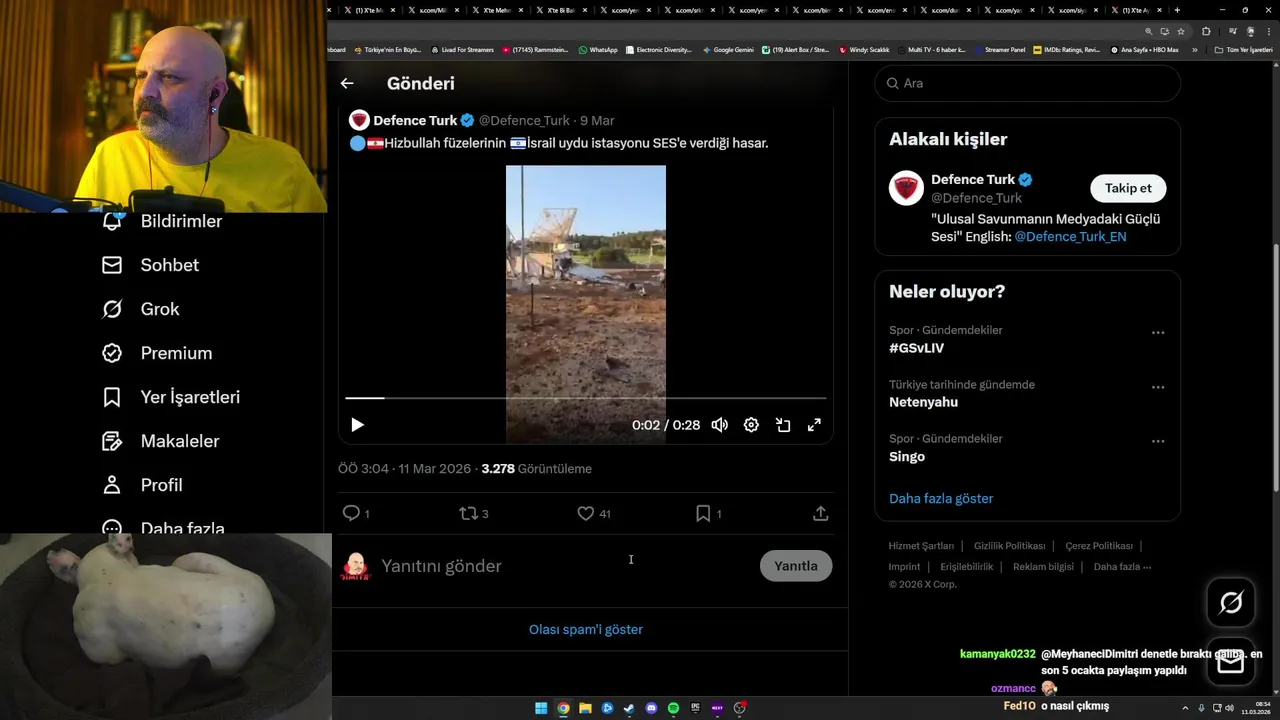Mute the video sound
The image size is (1280, 720).
tap(719, 425)
